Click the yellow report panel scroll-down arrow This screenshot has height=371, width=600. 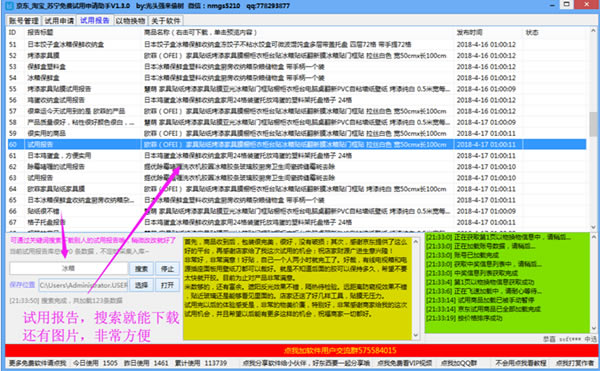click(416, 335)
